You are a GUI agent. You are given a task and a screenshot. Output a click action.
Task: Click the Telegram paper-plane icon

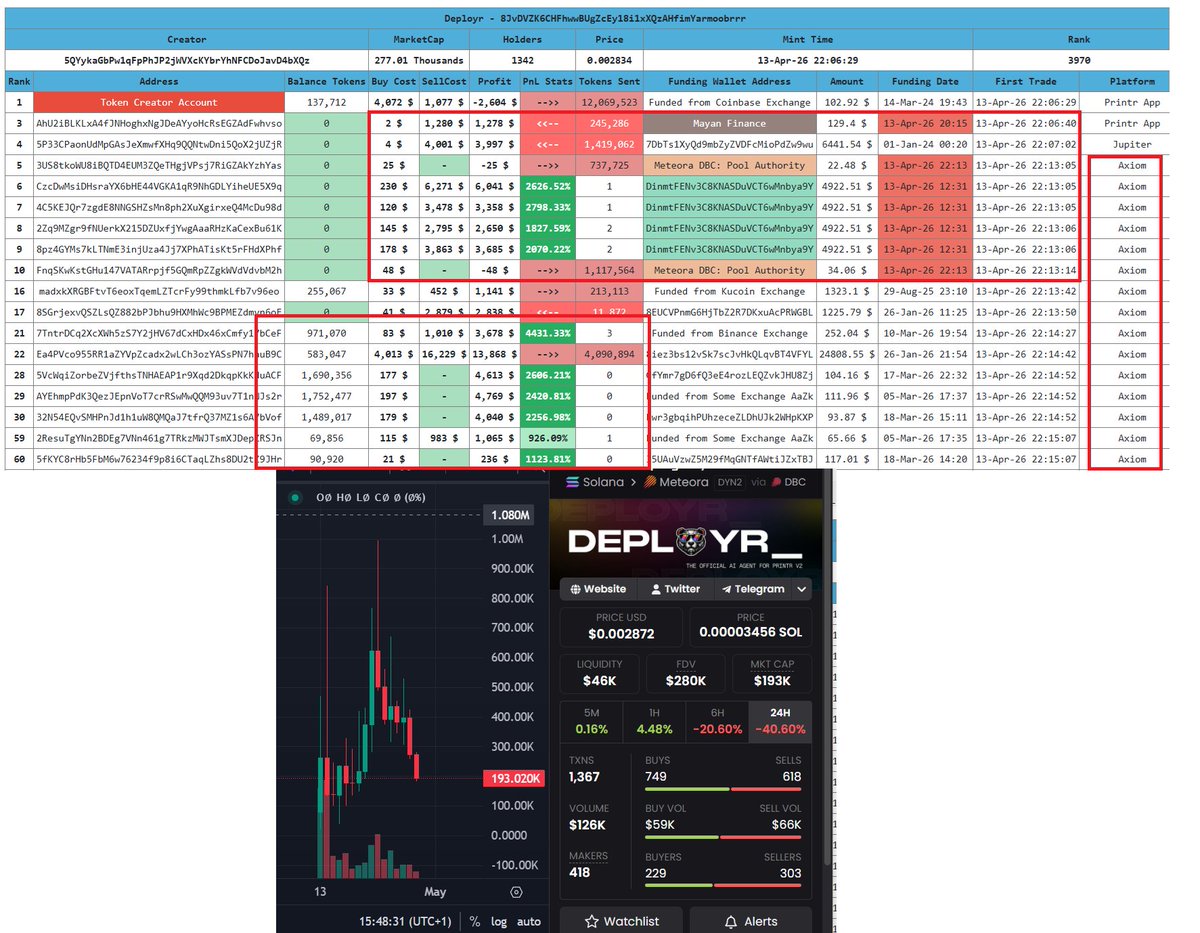tap(728, 589)
